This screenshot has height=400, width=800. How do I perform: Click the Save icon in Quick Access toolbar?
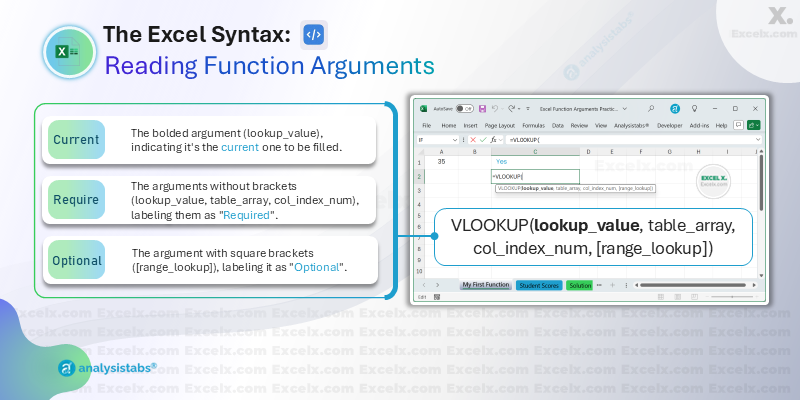(x=482, y=109)
